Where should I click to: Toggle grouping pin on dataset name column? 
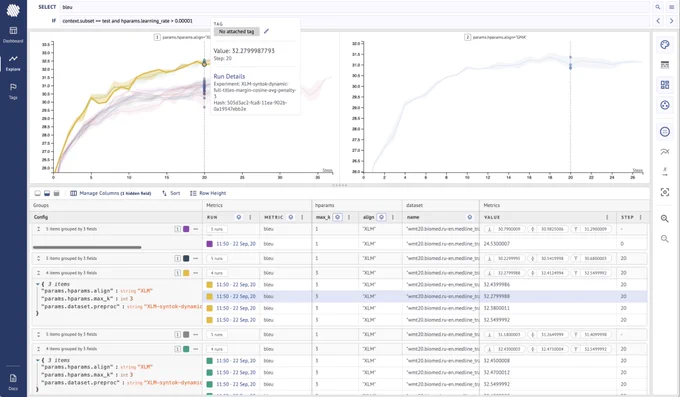tap(470, 217)
